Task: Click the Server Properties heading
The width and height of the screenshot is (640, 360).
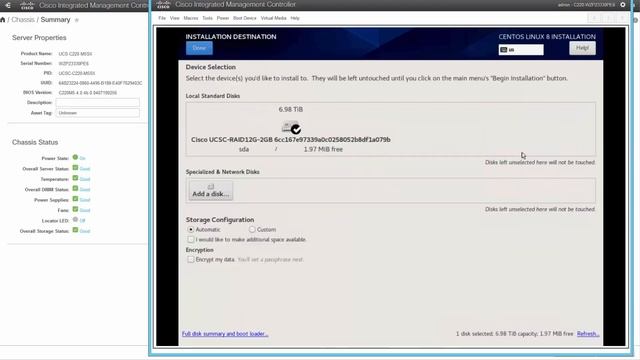Action: tap(39, 38)
